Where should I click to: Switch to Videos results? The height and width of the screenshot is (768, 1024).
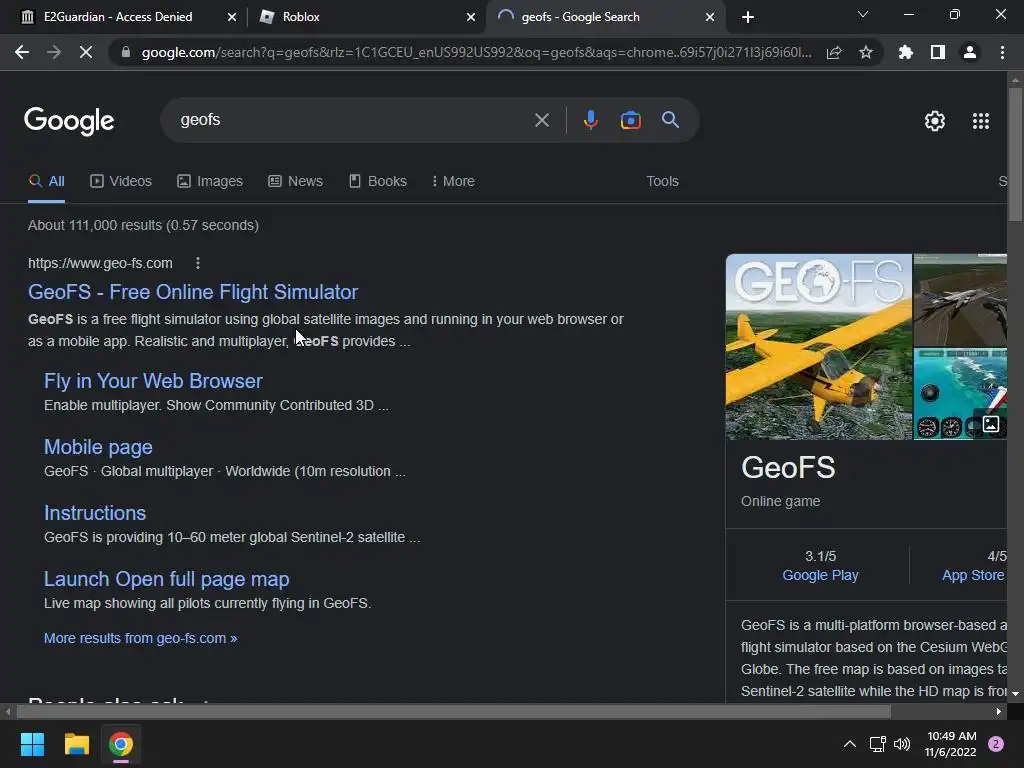[121, 182]
